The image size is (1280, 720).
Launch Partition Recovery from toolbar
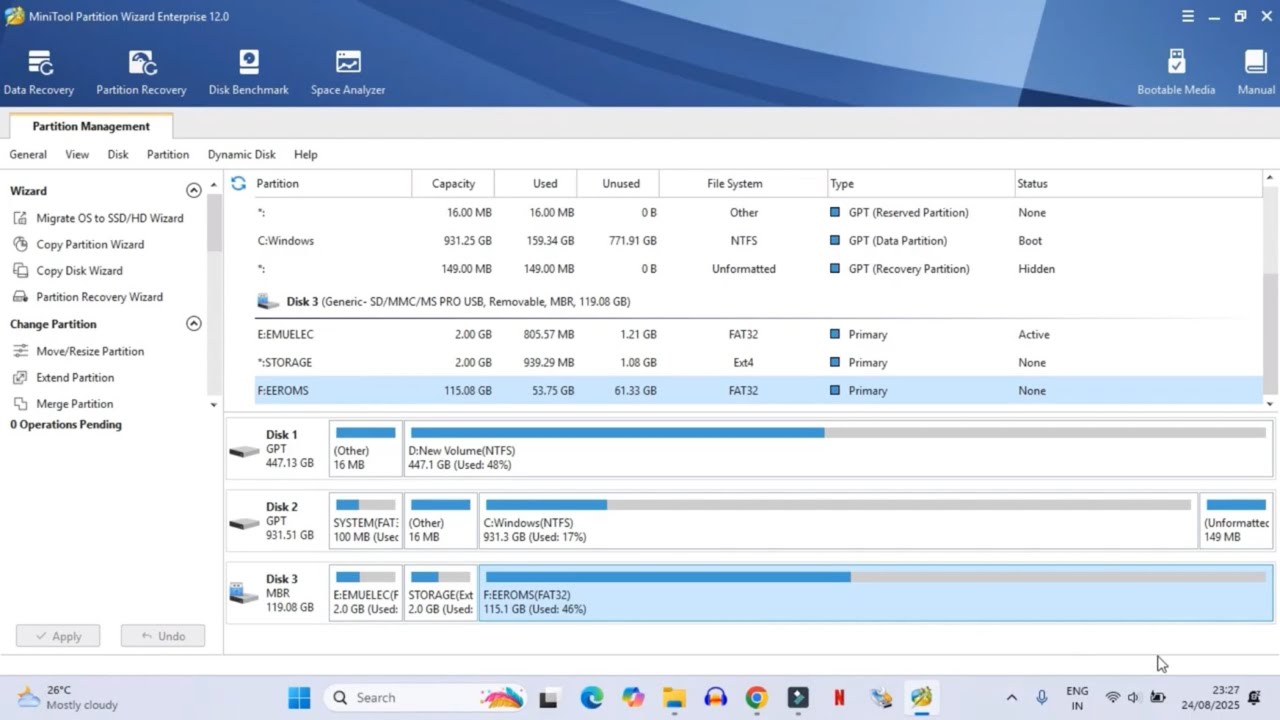tap(141, 72)
